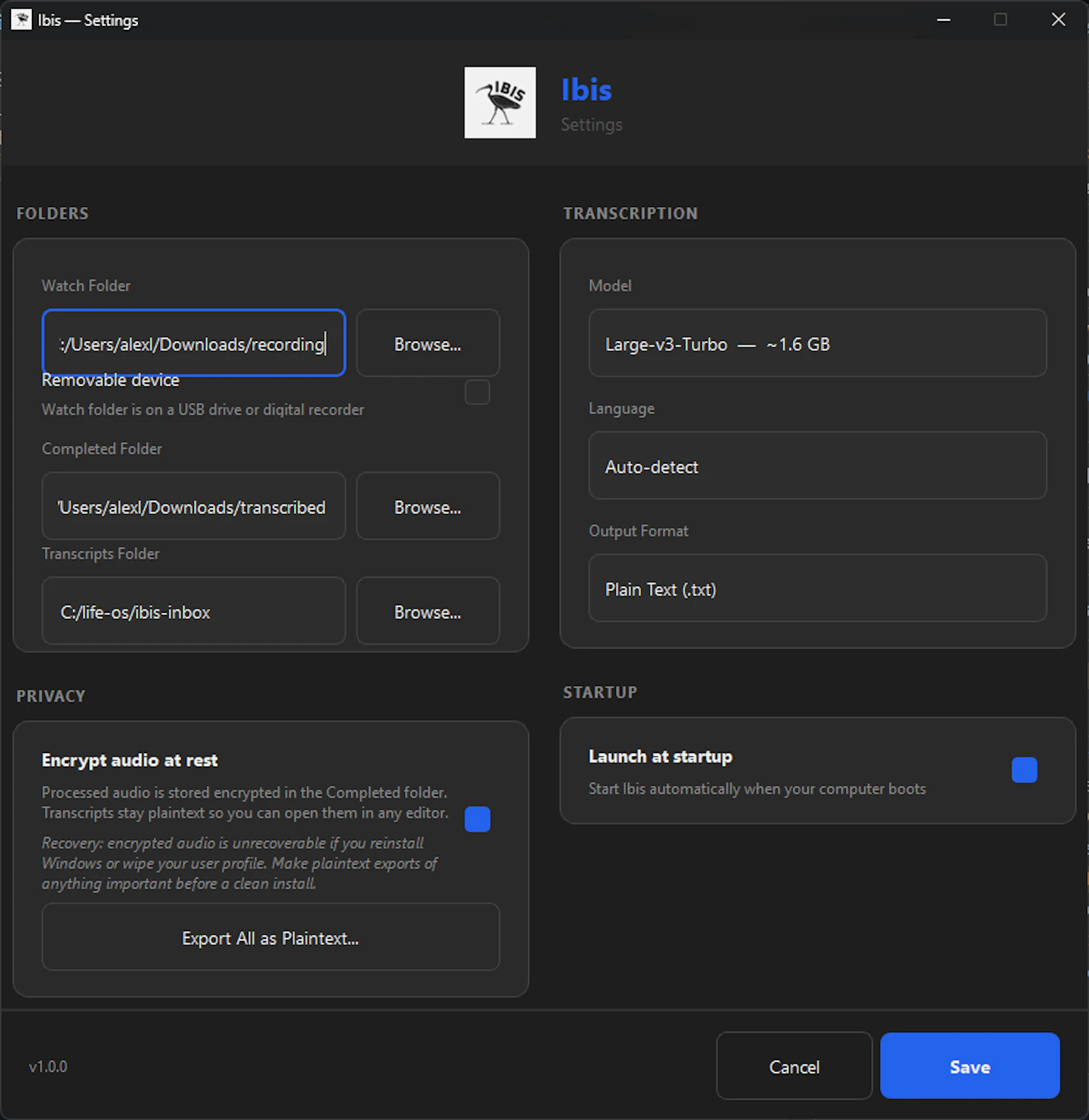Viewport: 1089px width, 1120px height.
Task: Cancel the settings changes
Action: pyautogui.click(x=794, y=1066)
